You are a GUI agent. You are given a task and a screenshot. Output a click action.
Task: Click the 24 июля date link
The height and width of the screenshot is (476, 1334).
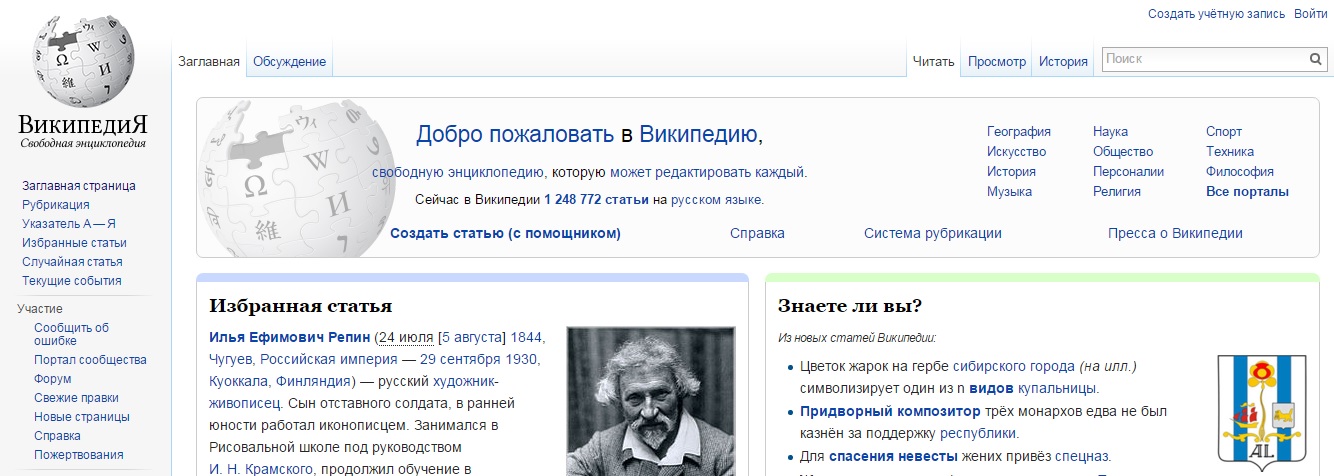point(406,336)
